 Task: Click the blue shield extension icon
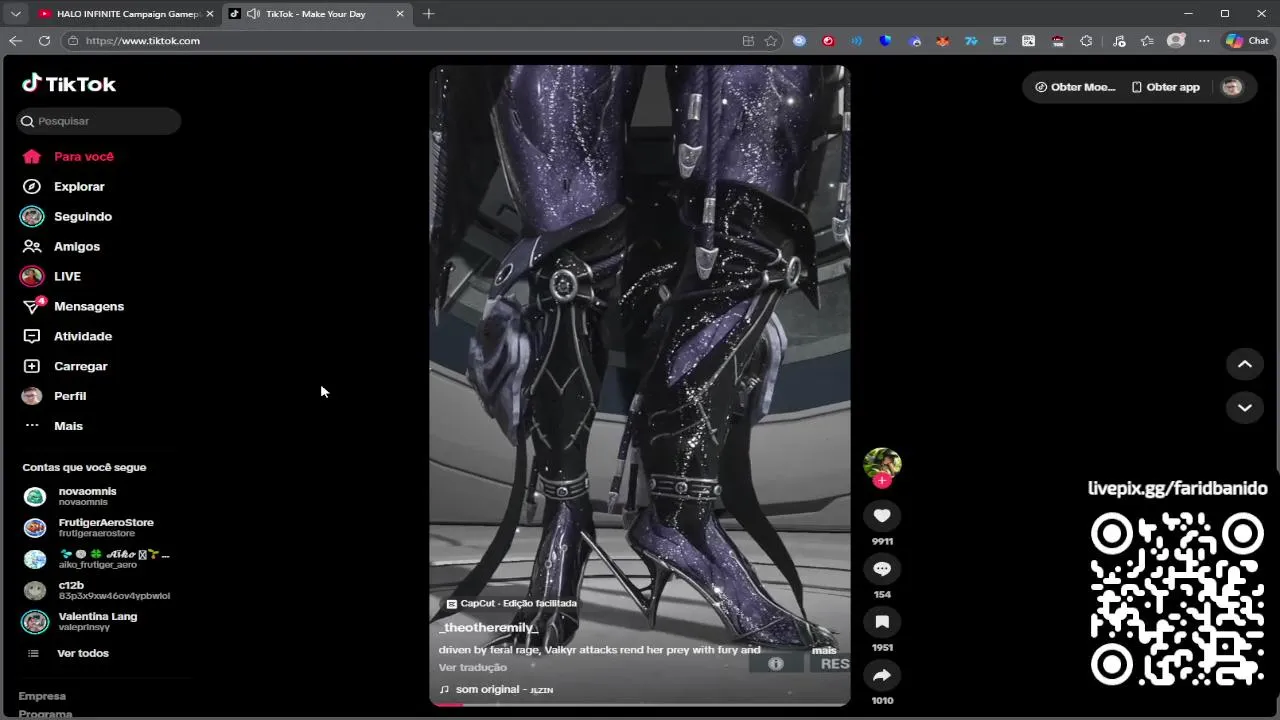pyautogui.click(x=885, y=41)
